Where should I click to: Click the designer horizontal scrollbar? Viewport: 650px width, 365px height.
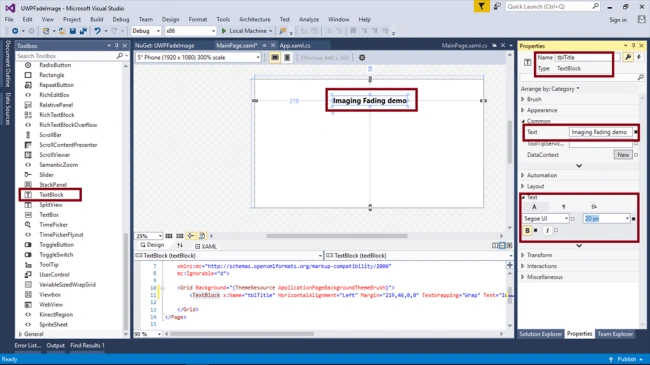337,236
